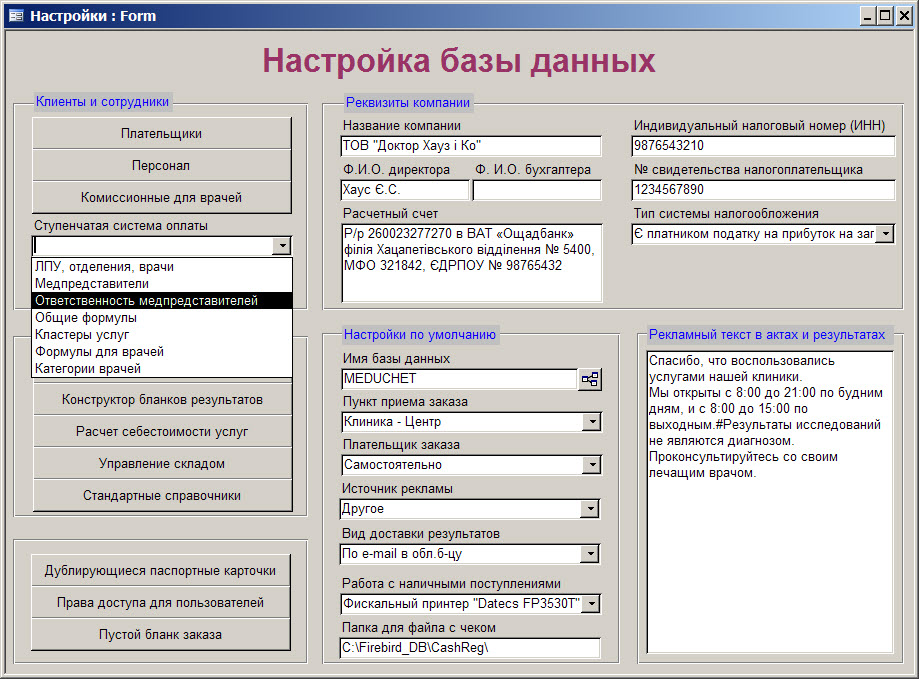Viewport: 919px width, 679px height.
Task: Open Расчет себестоимости услуг
Action: 162,432
